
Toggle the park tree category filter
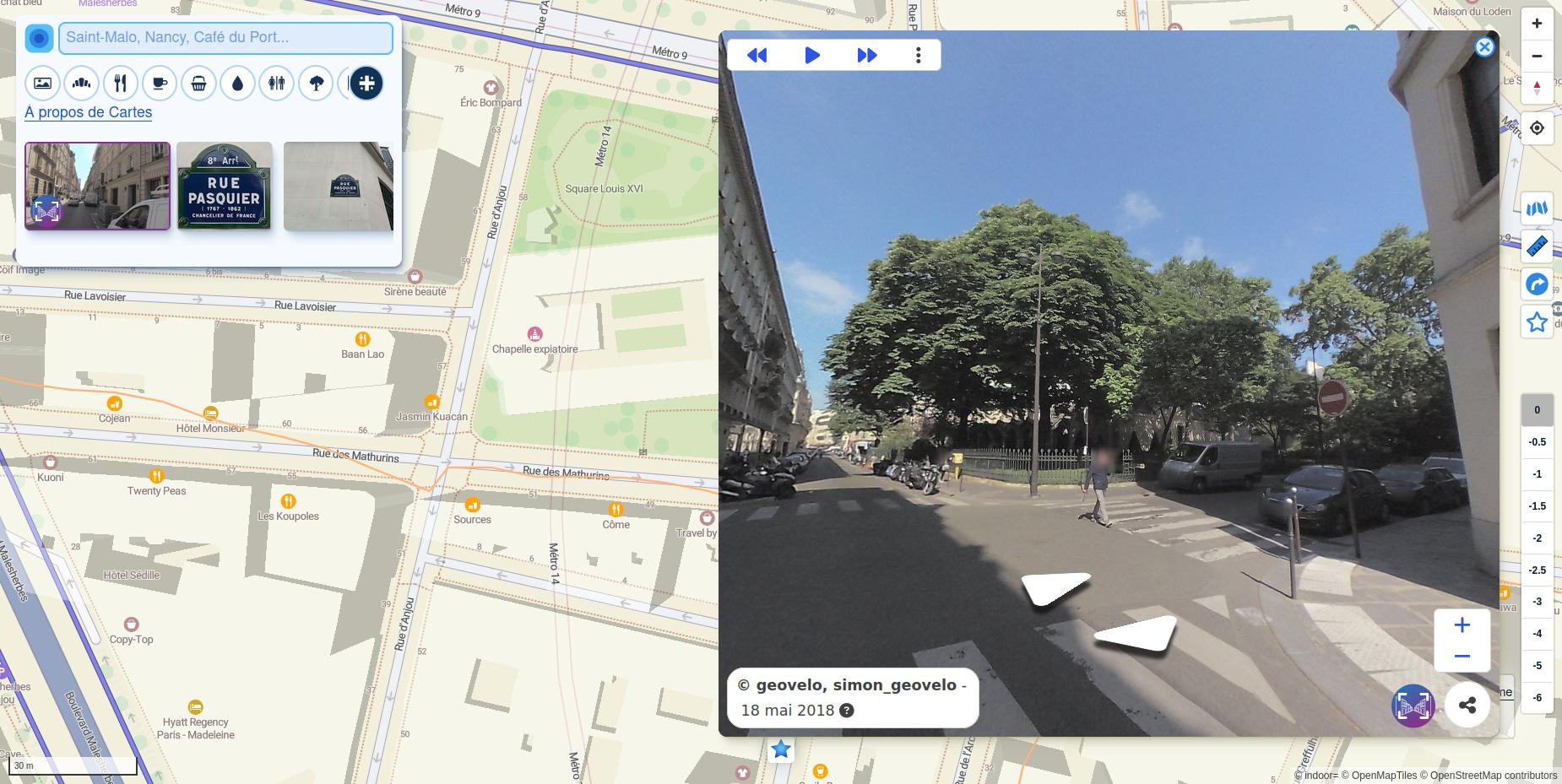coord(316,83)
